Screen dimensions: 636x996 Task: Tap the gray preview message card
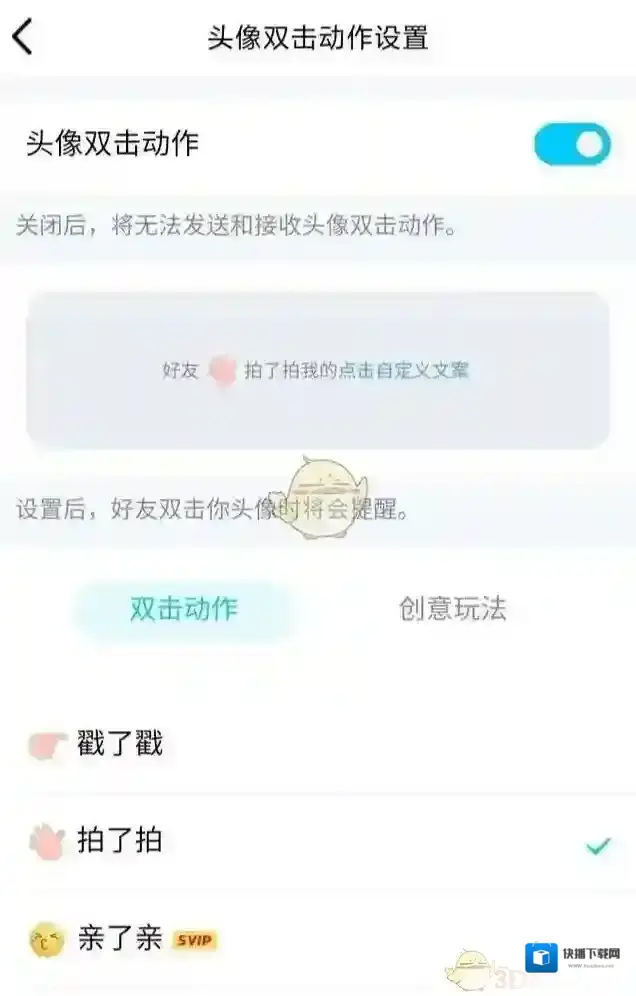coord(318,370)
